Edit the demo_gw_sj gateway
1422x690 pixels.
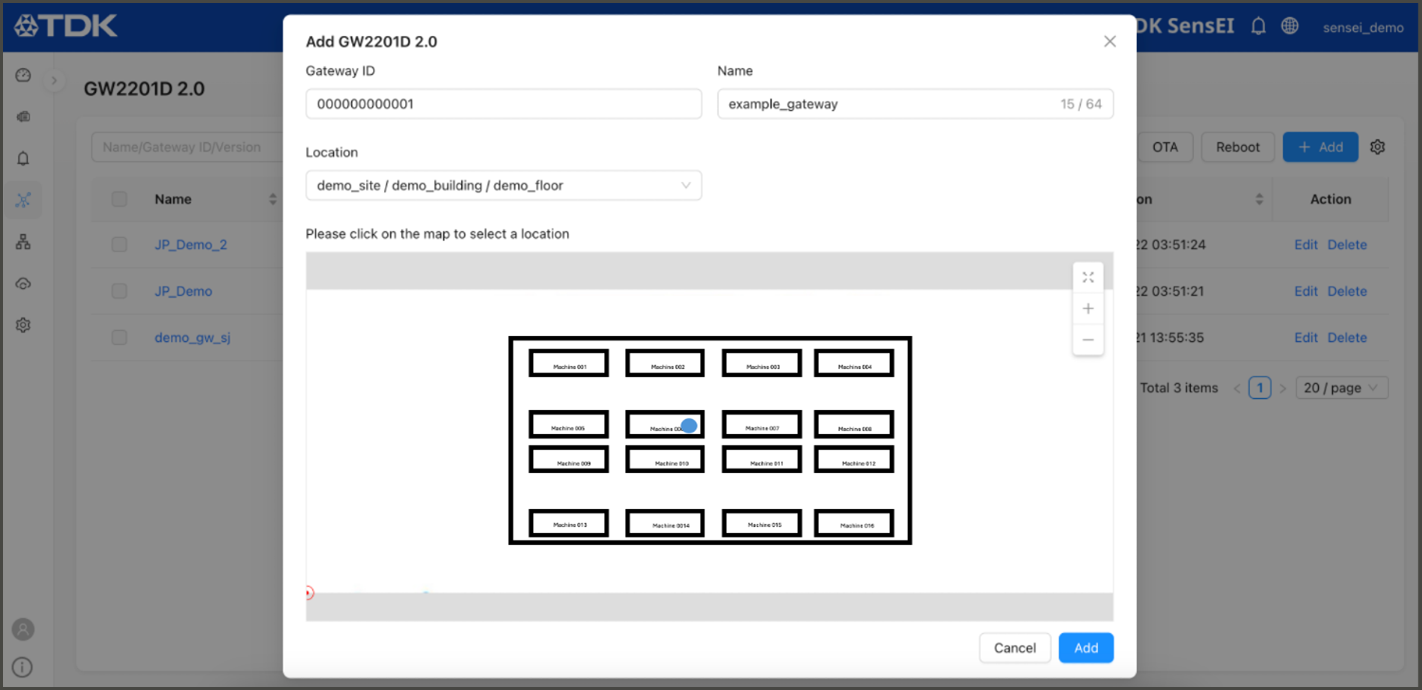click(x=1306, y=337)
